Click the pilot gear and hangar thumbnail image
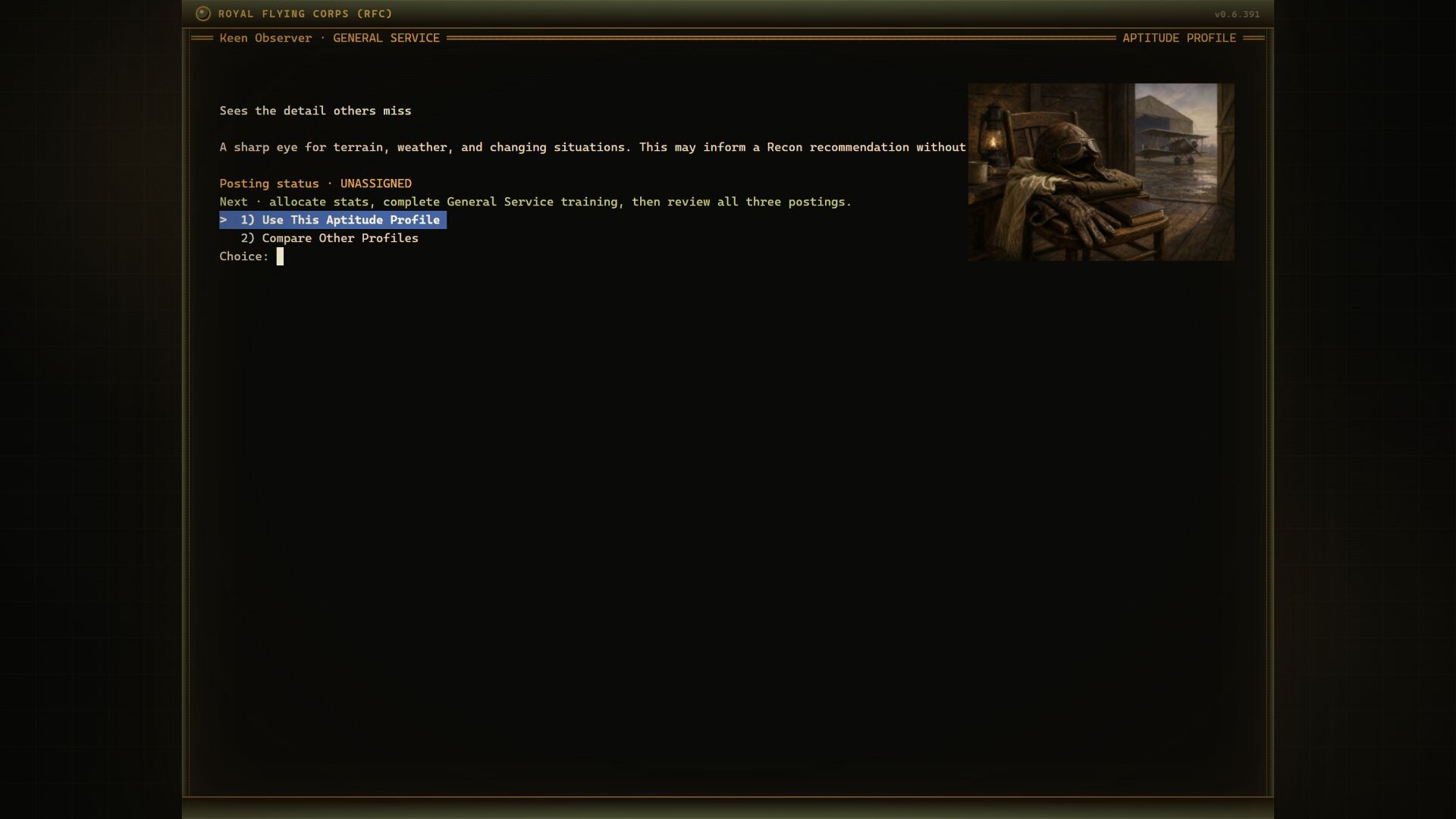 [1101, 172]
